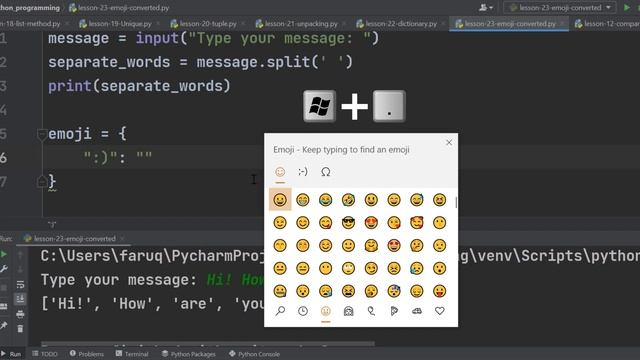Select the celebrations balloon emoji category
The height and width of the screenshot is (360, 640).
click(371, 311)
